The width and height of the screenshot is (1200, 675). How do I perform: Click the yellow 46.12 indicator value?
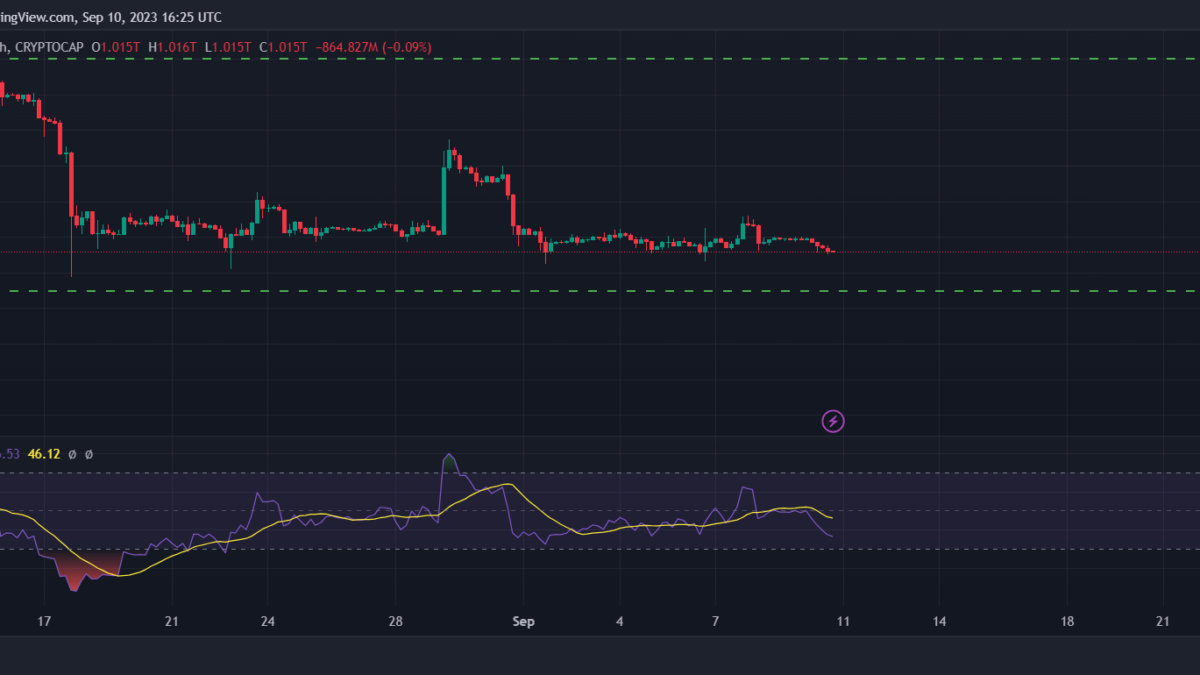pyautogui.click(x=44, y=454)
